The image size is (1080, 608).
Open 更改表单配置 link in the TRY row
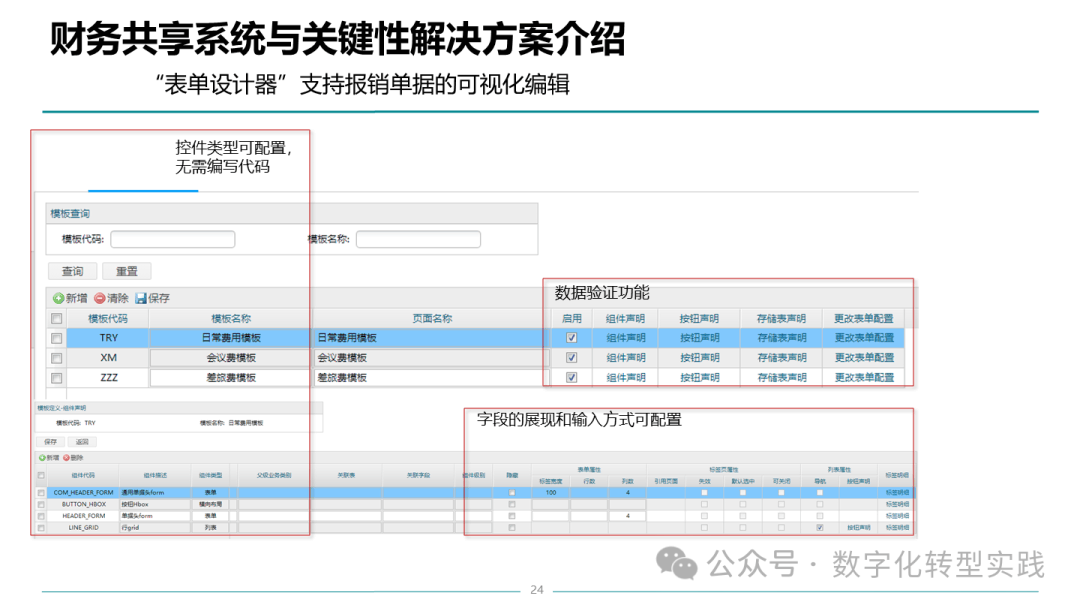pyautogui.click(x=864, y=338)
